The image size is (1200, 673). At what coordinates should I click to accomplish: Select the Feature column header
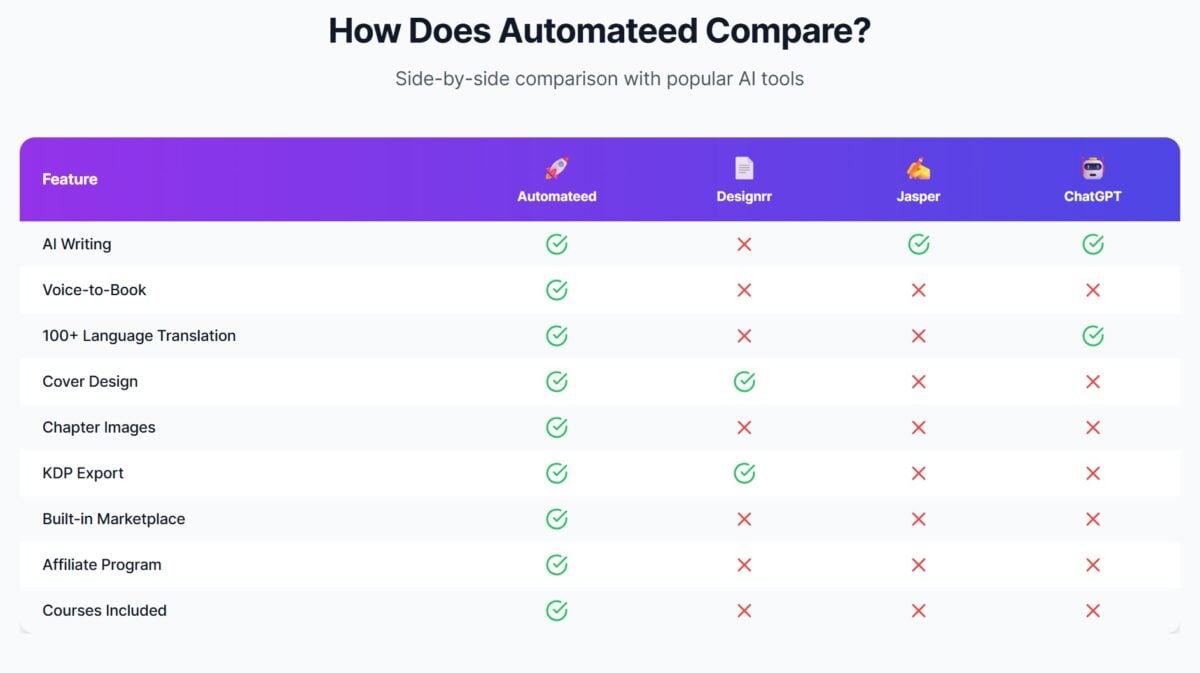pyautogui.click(x=70, y=179)
